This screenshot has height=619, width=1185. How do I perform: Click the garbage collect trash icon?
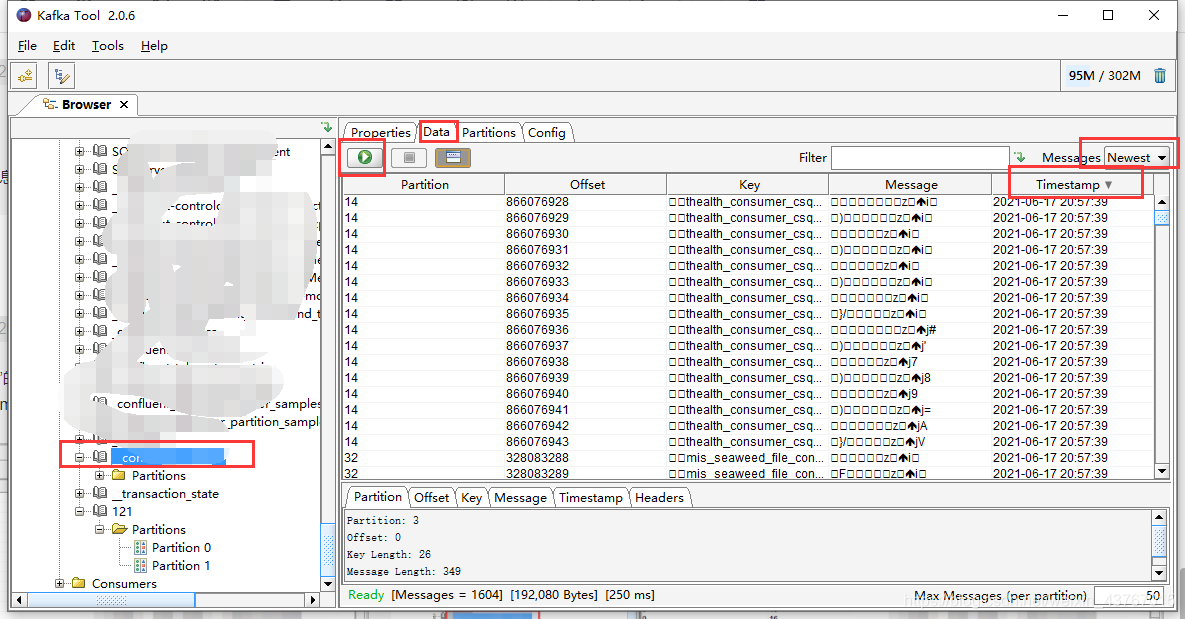click(x=1160, y=76)
